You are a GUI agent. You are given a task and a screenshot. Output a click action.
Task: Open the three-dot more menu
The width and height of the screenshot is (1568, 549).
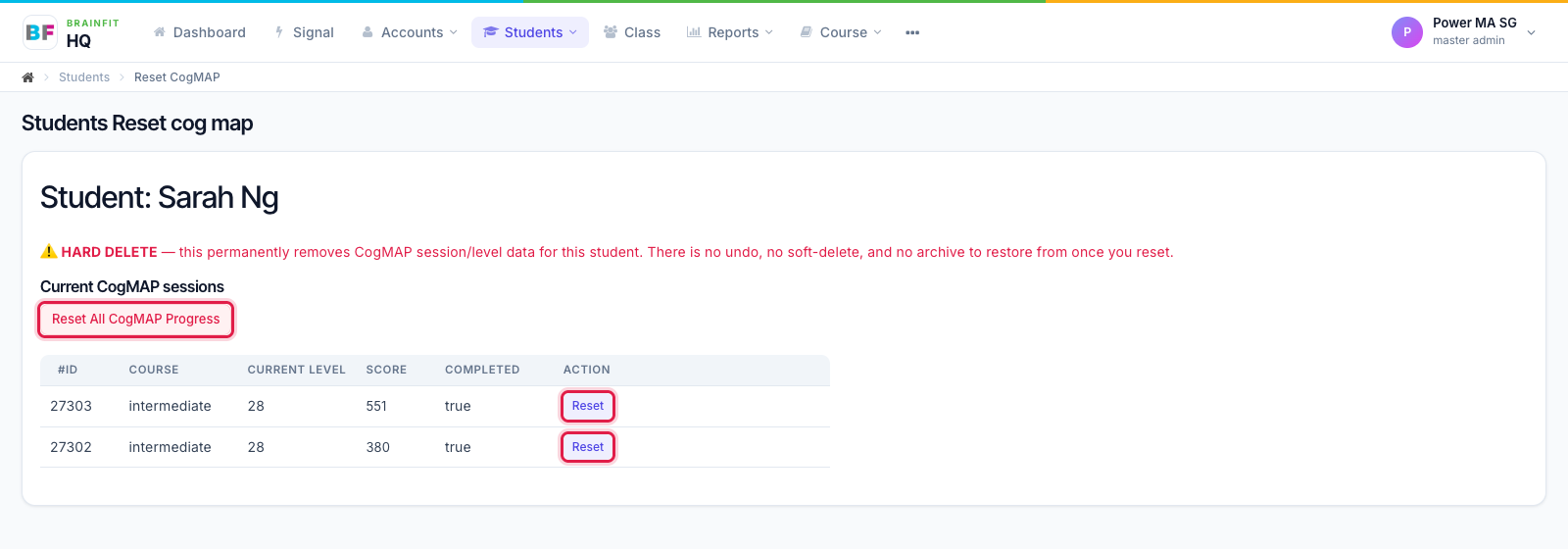912,32
